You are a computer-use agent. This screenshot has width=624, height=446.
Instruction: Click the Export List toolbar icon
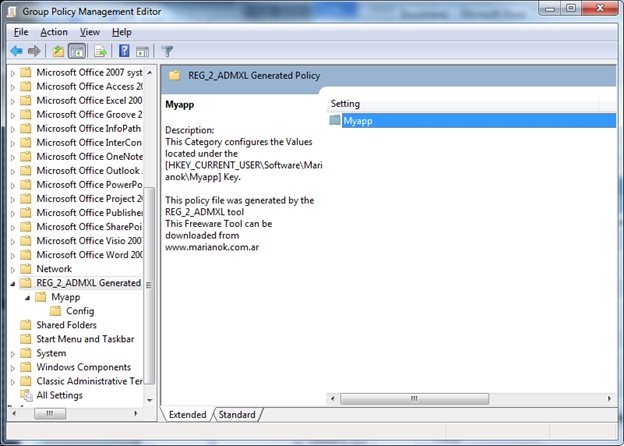click(x=100, y=51)
